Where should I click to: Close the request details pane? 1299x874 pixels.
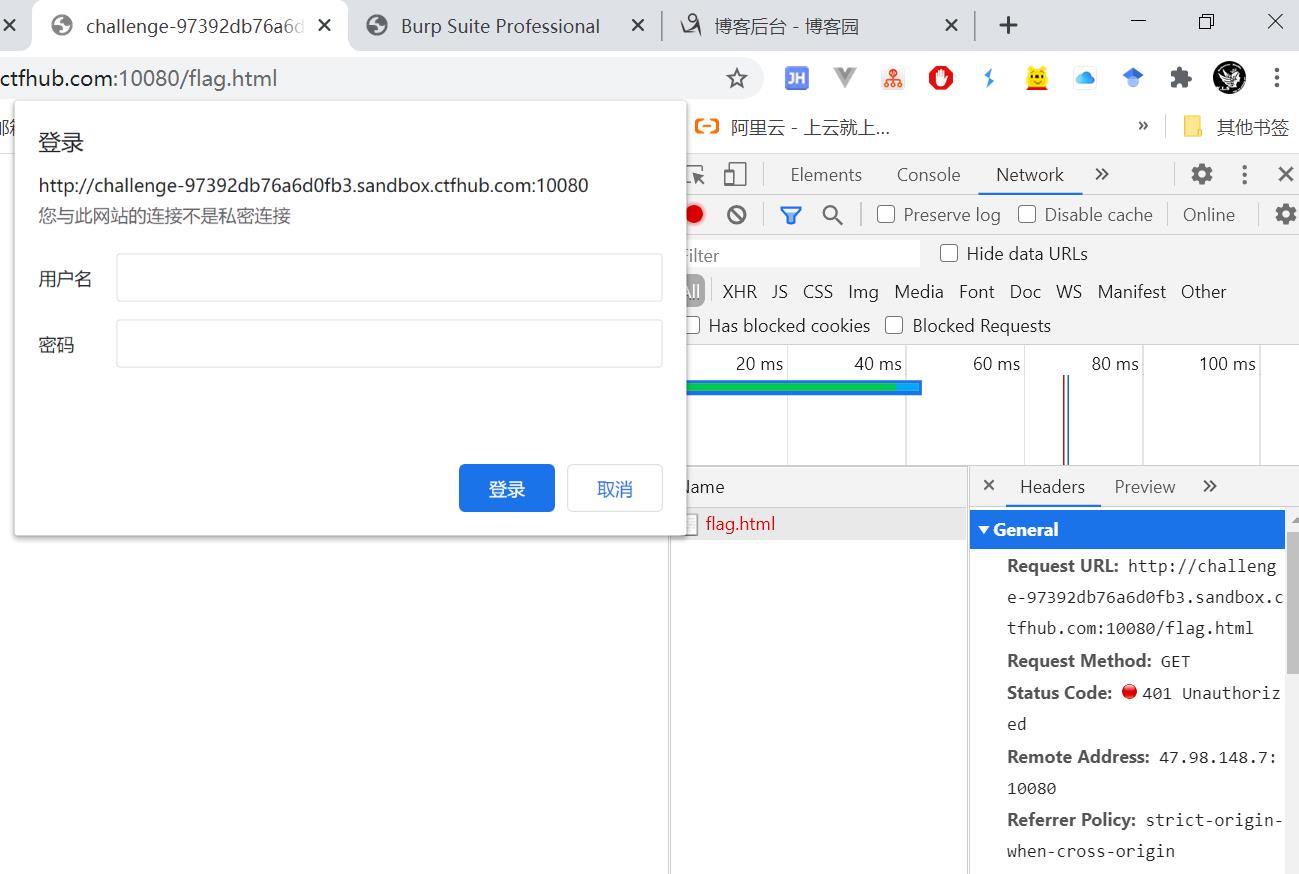click(989, 486)
